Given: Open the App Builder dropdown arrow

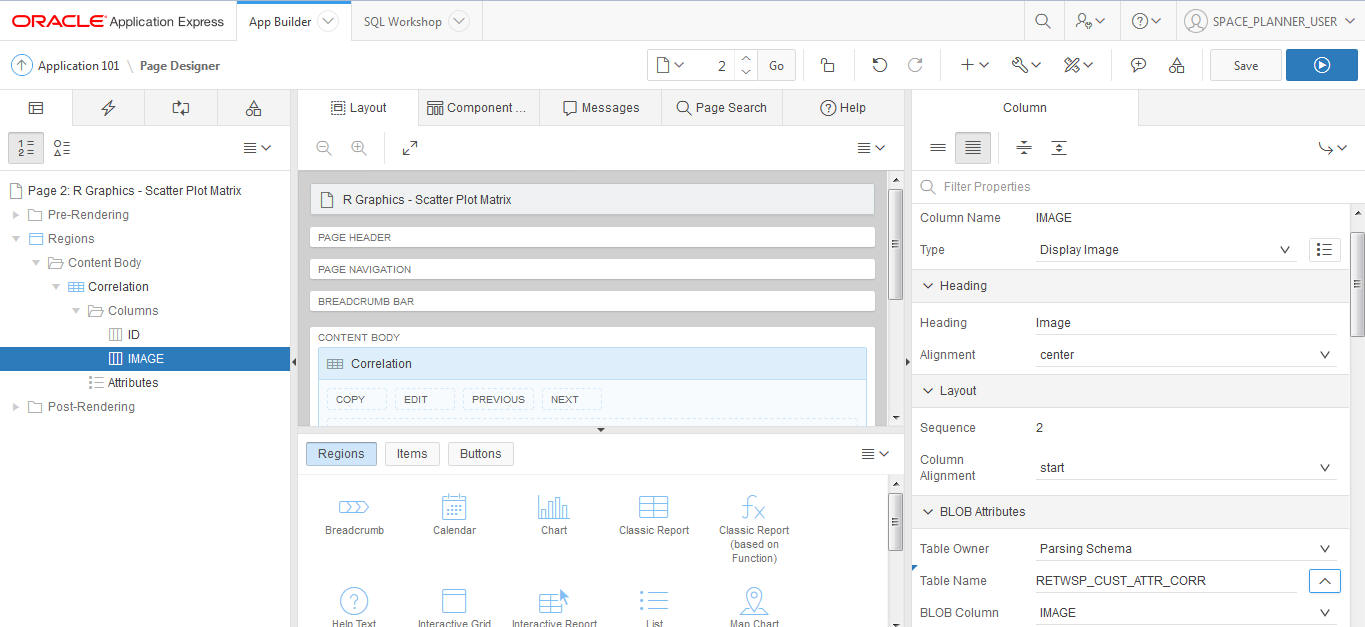Looking at the screenshot, I should point(328,21).
